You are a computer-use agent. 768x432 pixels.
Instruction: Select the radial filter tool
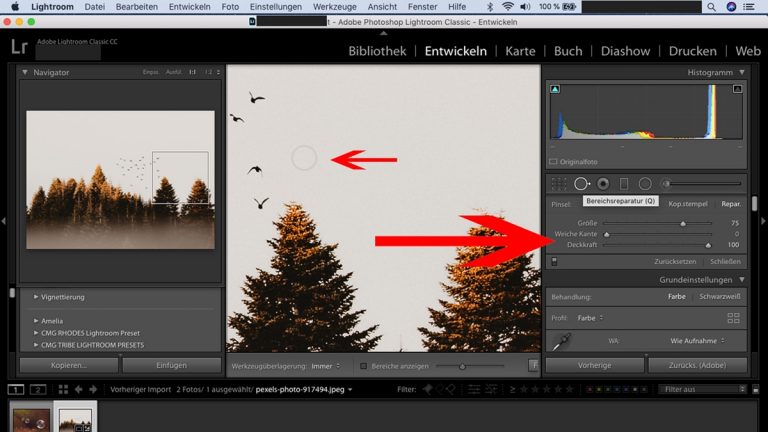(x=645, y=184)
